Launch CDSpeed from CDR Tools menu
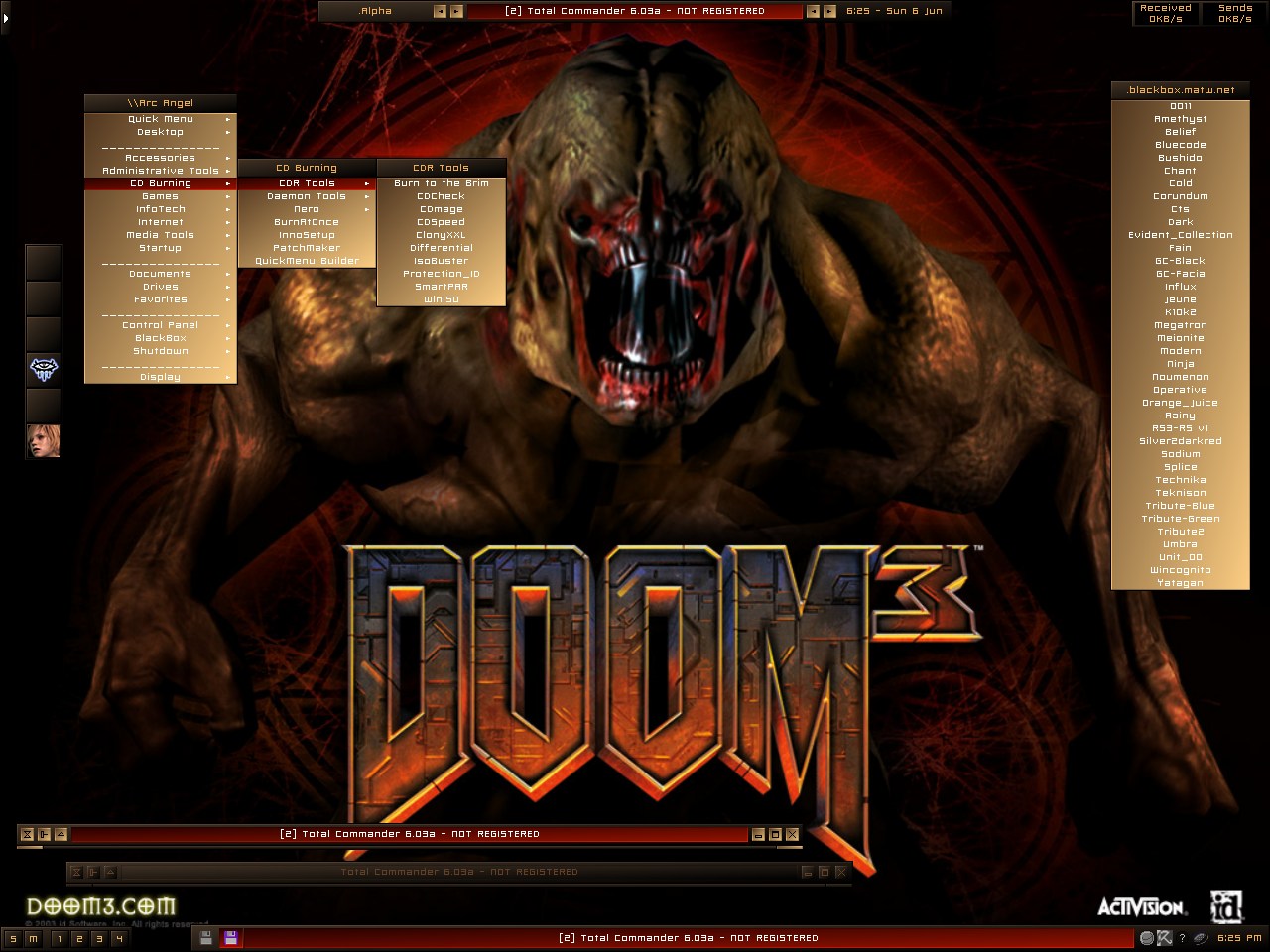1270x952 pixels. 442,222
